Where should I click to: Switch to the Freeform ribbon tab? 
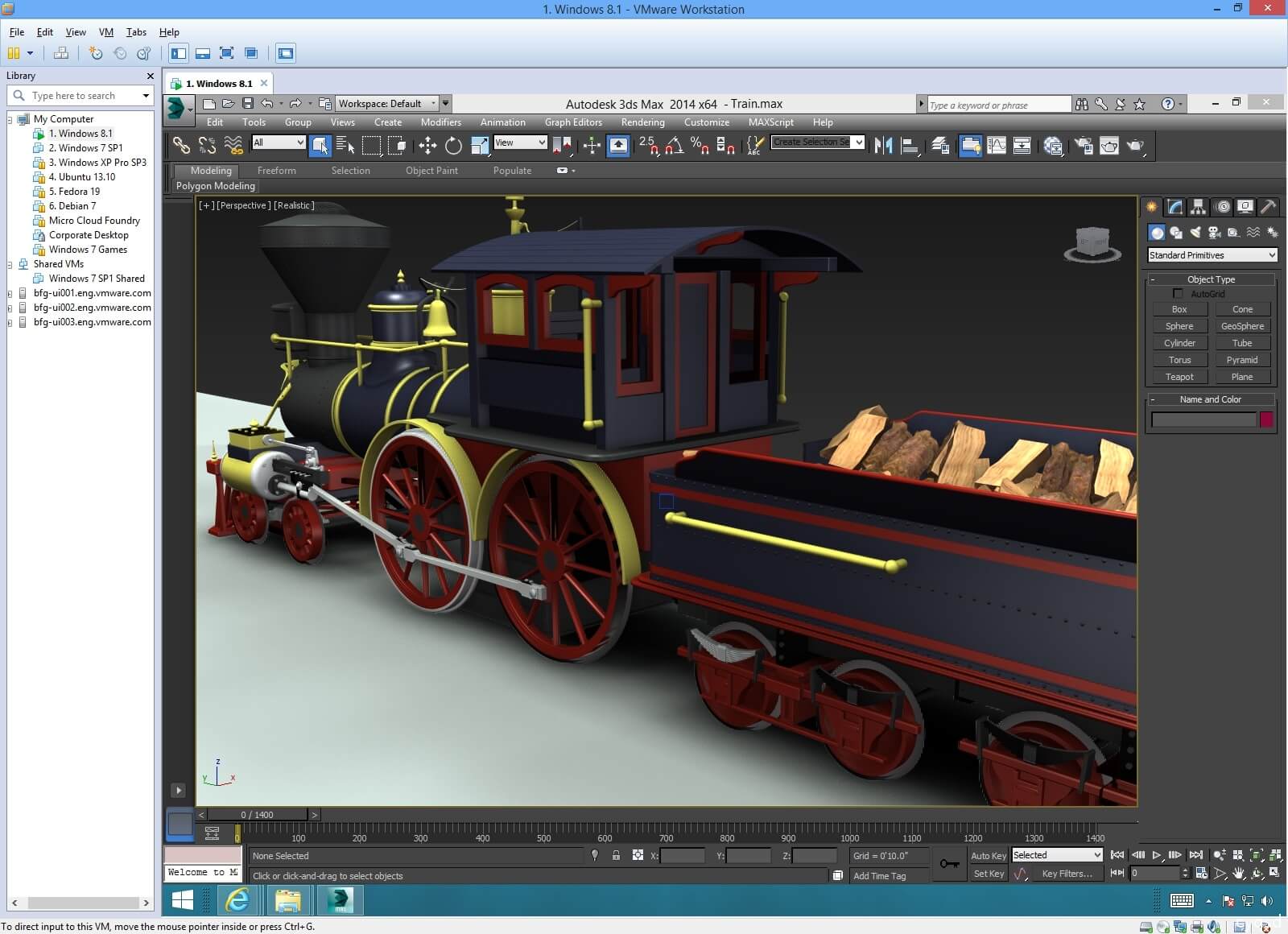click(277, 171)
